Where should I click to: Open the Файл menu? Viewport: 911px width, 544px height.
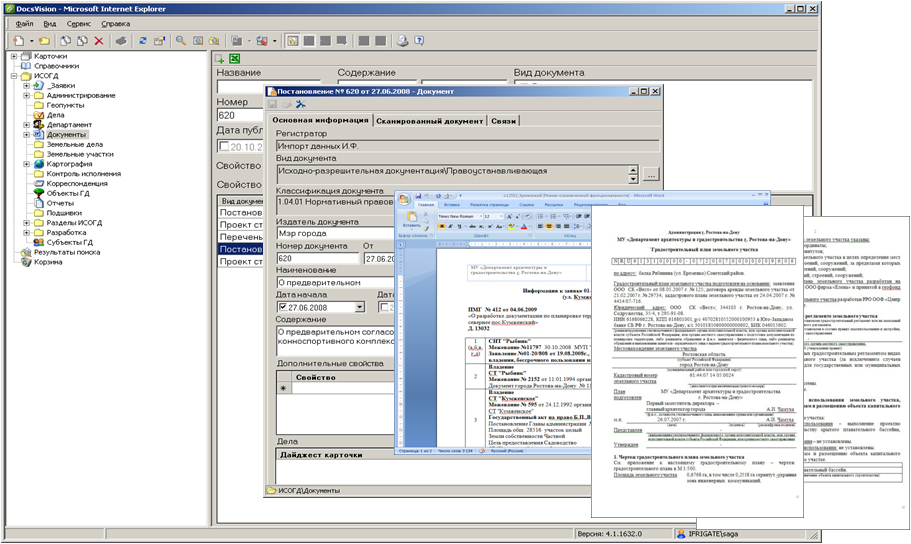point(24,24)
